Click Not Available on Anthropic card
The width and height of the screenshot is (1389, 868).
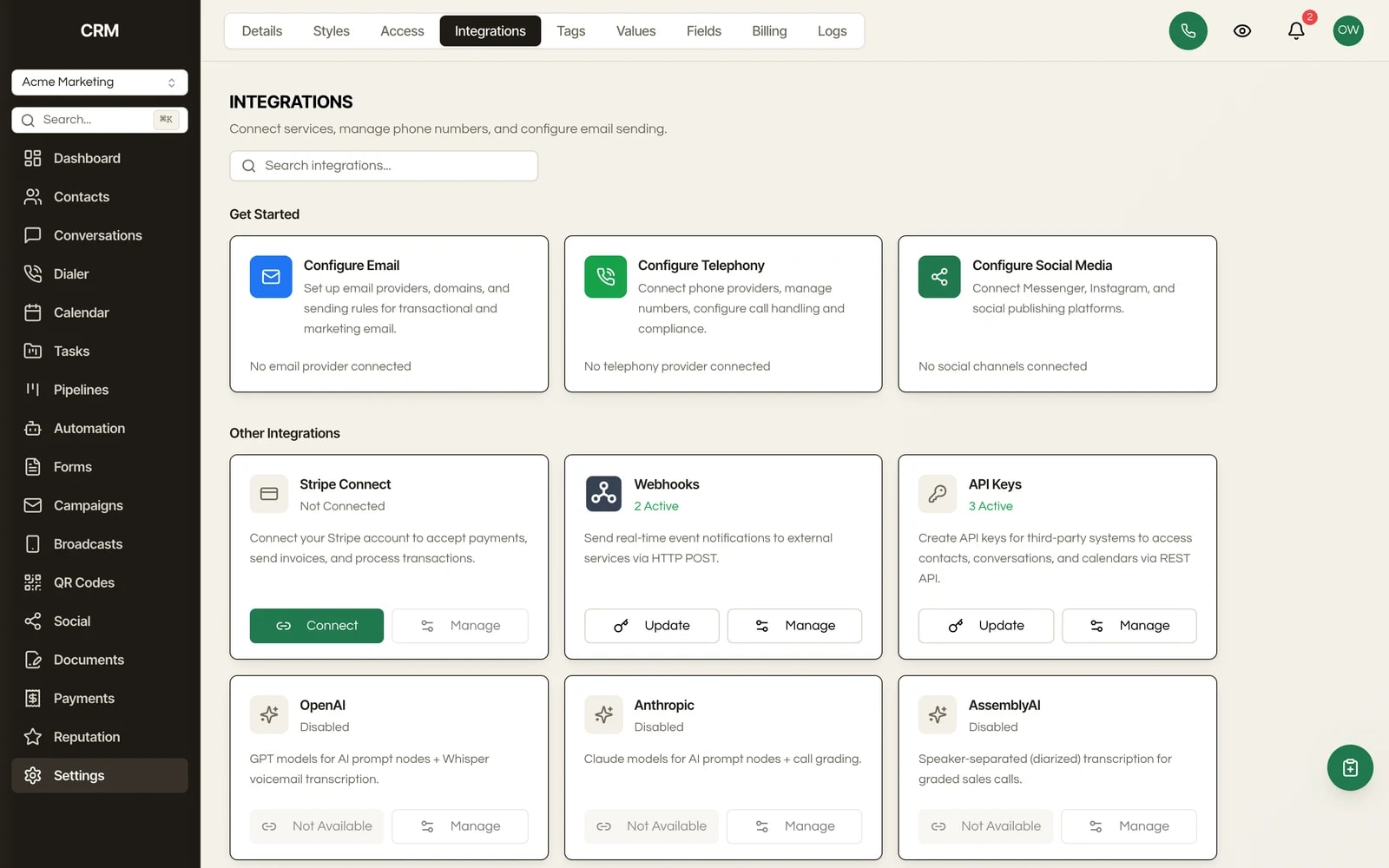coord(652,826)
